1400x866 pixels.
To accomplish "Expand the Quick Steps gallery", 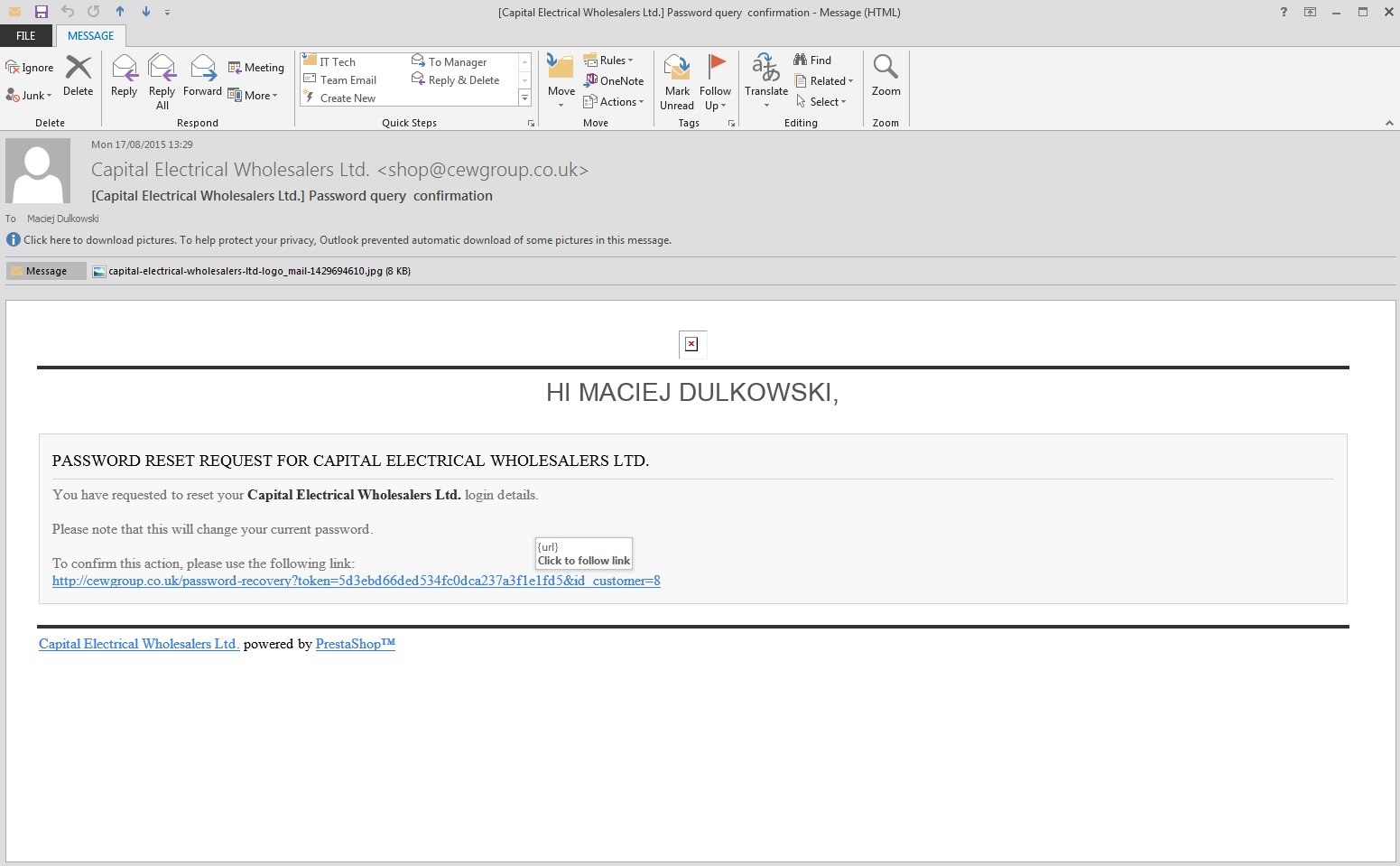I will tap(524, 98).
